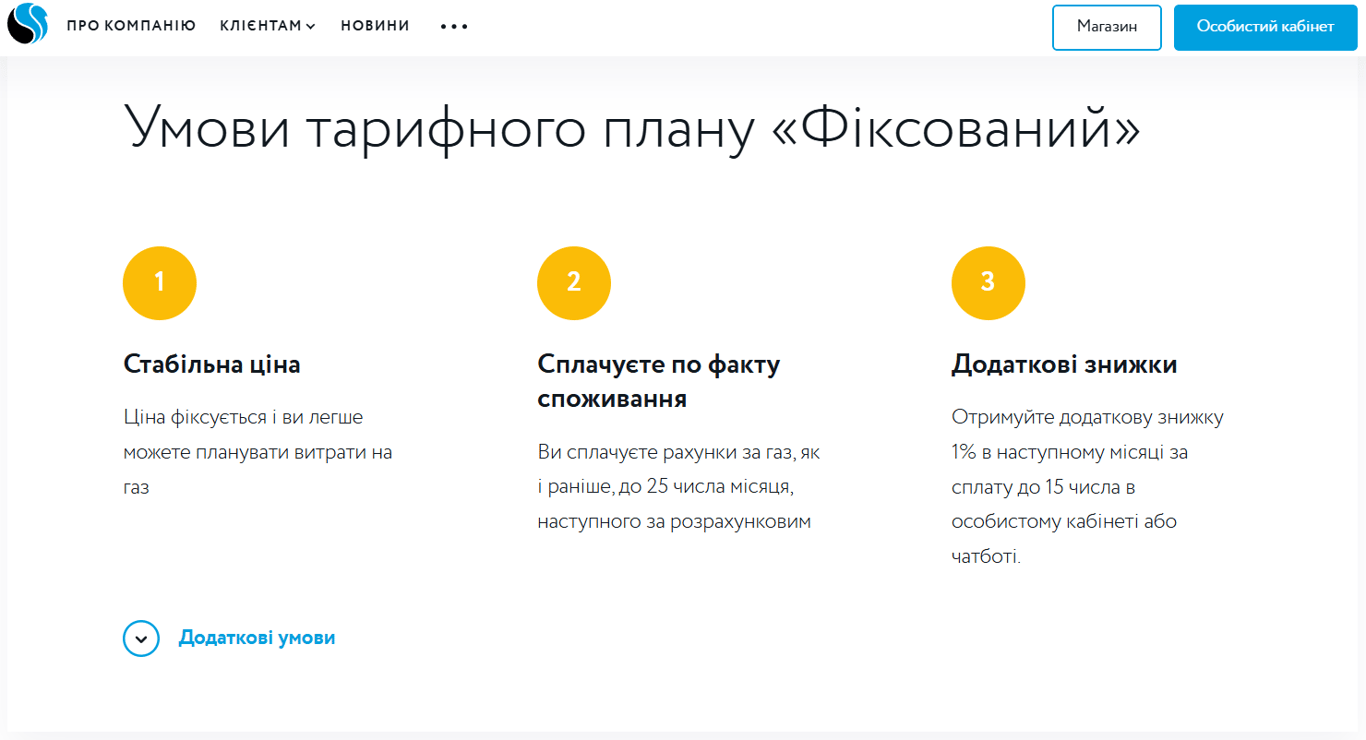Expand the circled chevron for additional conditions
This screenshot has height=740, width=1366.
141,638
